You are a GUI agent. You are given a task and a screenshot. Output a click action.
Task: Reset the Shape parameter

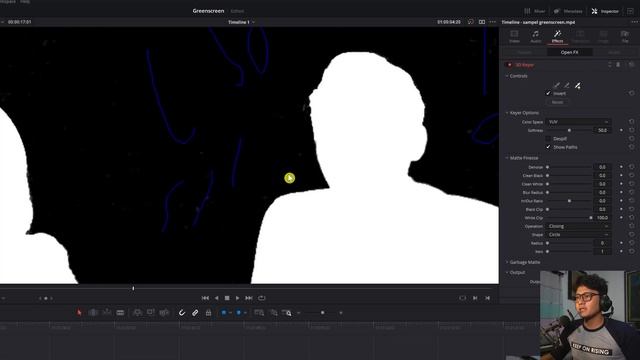click(631, 235)
